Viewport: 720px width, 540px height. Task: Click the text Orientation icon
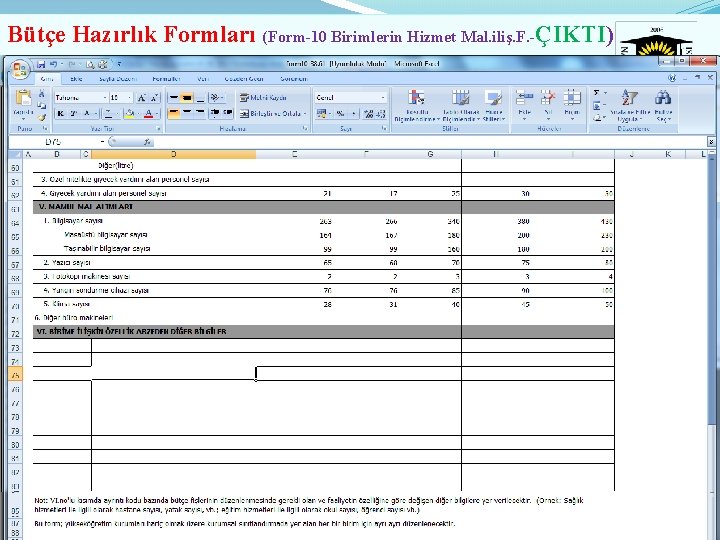pyautogui.click(x=216, y=97)
